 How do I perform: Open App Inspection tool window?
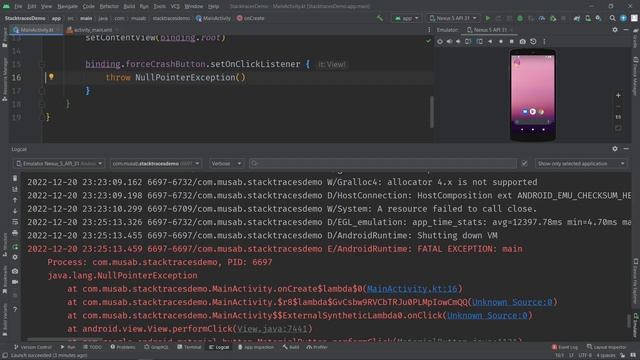[x=256, y=347]
